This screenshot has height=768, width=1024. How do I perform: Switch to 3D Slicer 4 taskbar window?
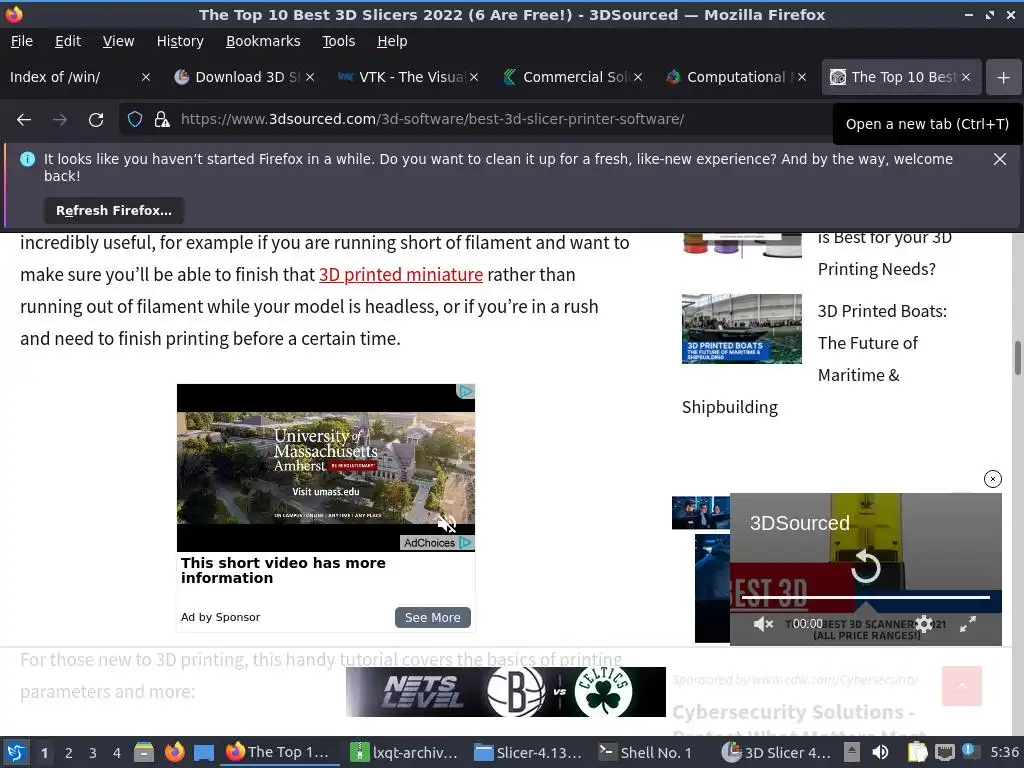tap(776, 752)
